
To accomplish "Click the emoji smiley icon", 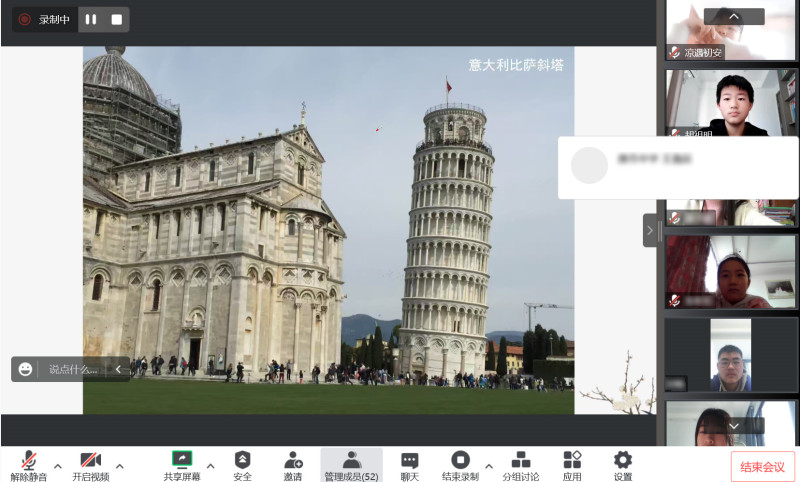I will tap(25, 369).
